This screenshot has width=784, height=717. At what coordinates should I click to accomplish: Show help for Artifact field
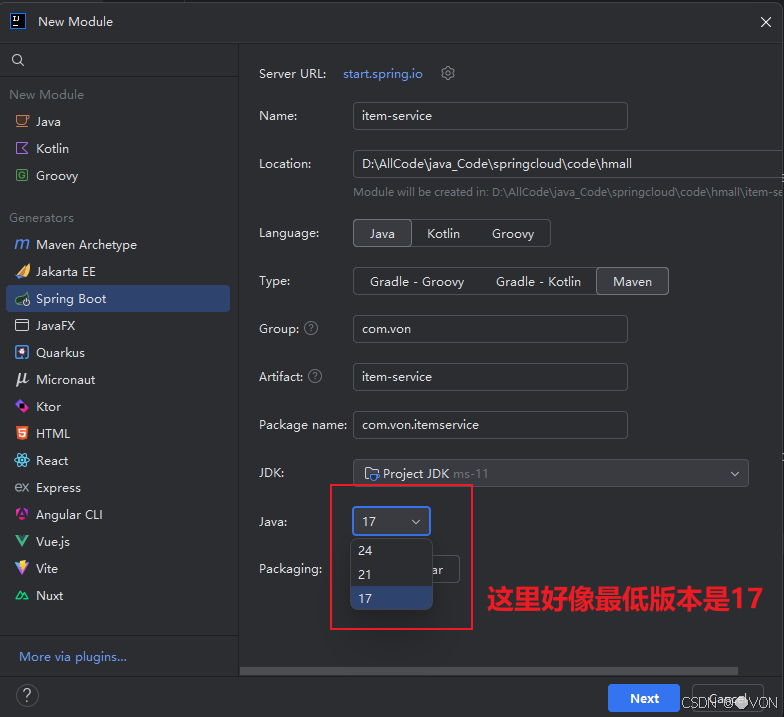[315, 376]
